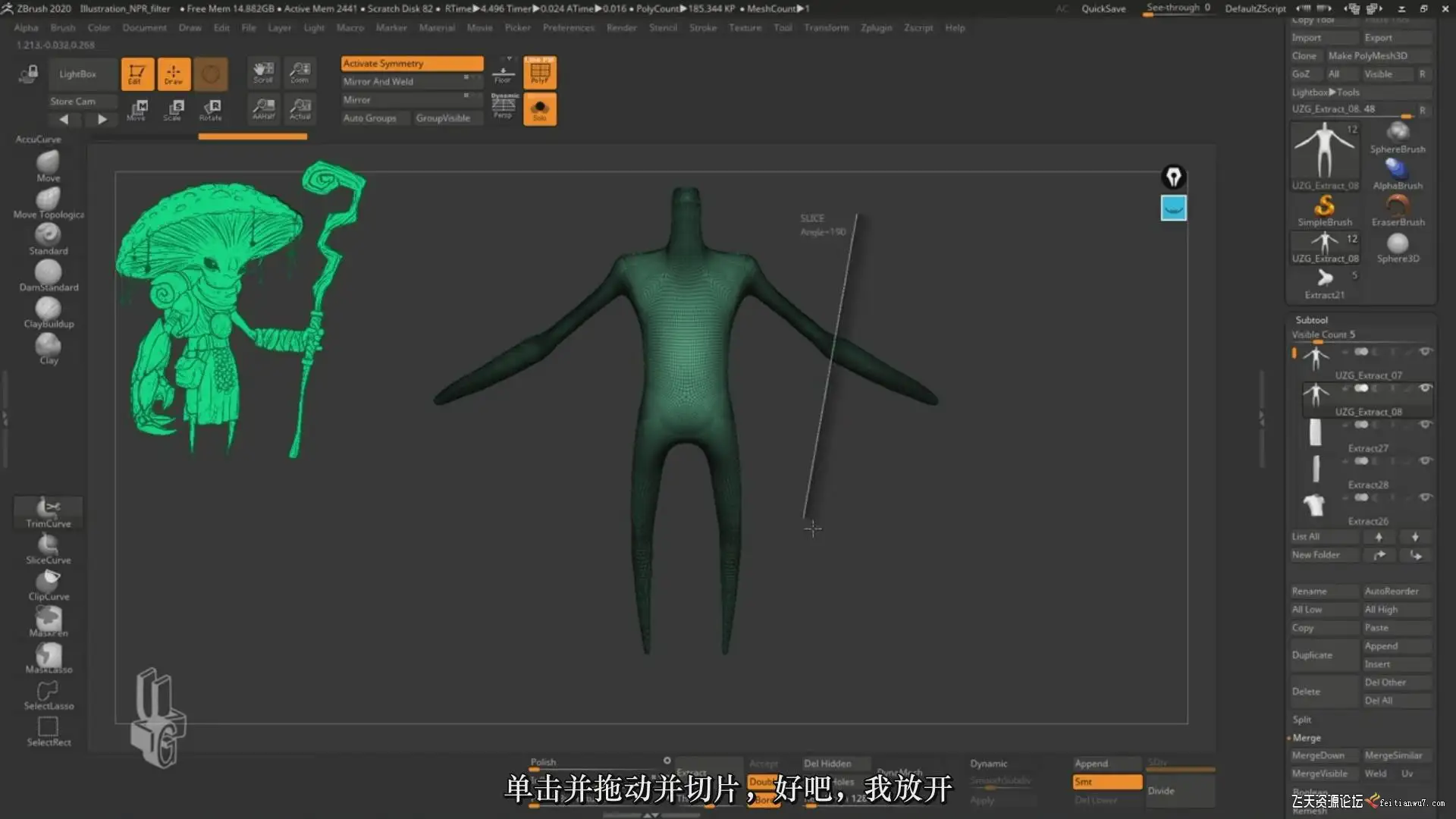
Task: Select the ClipCurve brush
Action: pyautogui.click(x=48, y=582)
